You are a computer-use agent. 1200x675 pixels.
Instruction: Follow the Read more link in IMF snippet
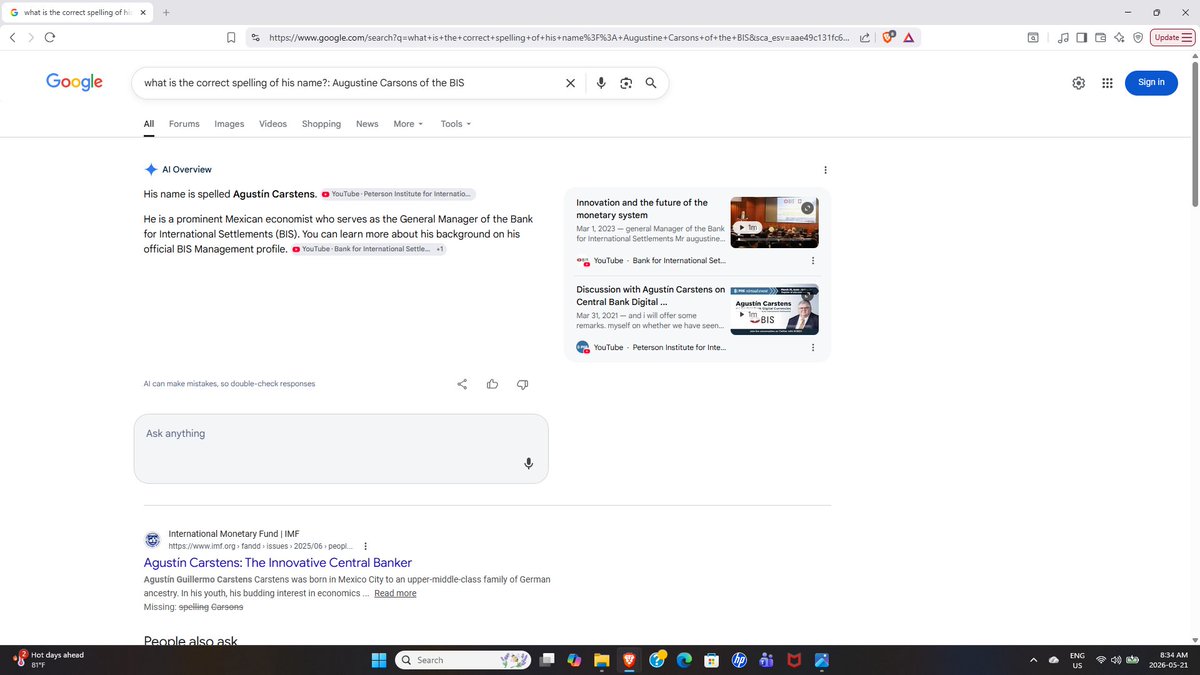click(x=395, y=593)
